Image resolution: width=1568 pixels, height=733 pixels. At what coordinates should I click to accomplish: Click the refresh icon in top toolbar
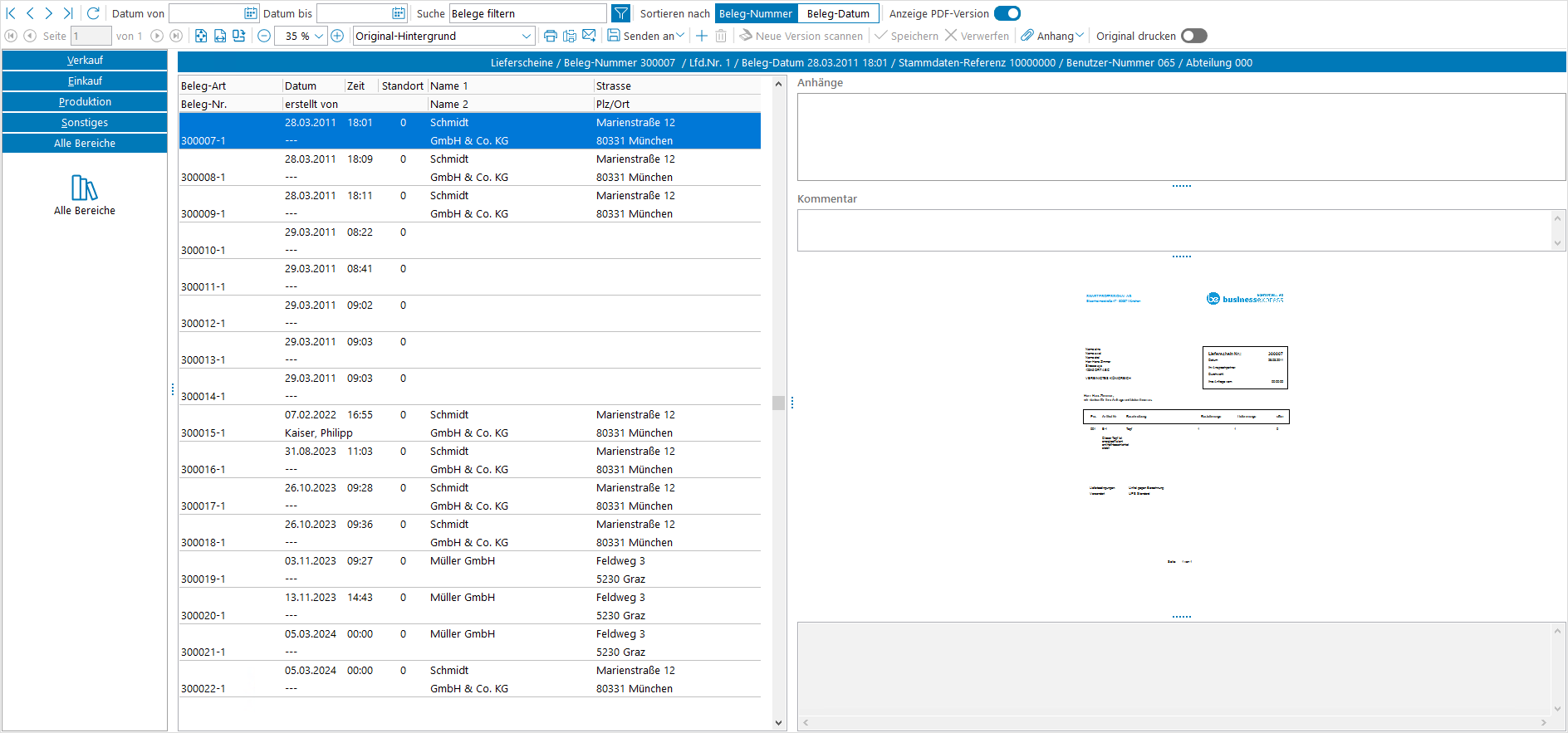point(93,13)
